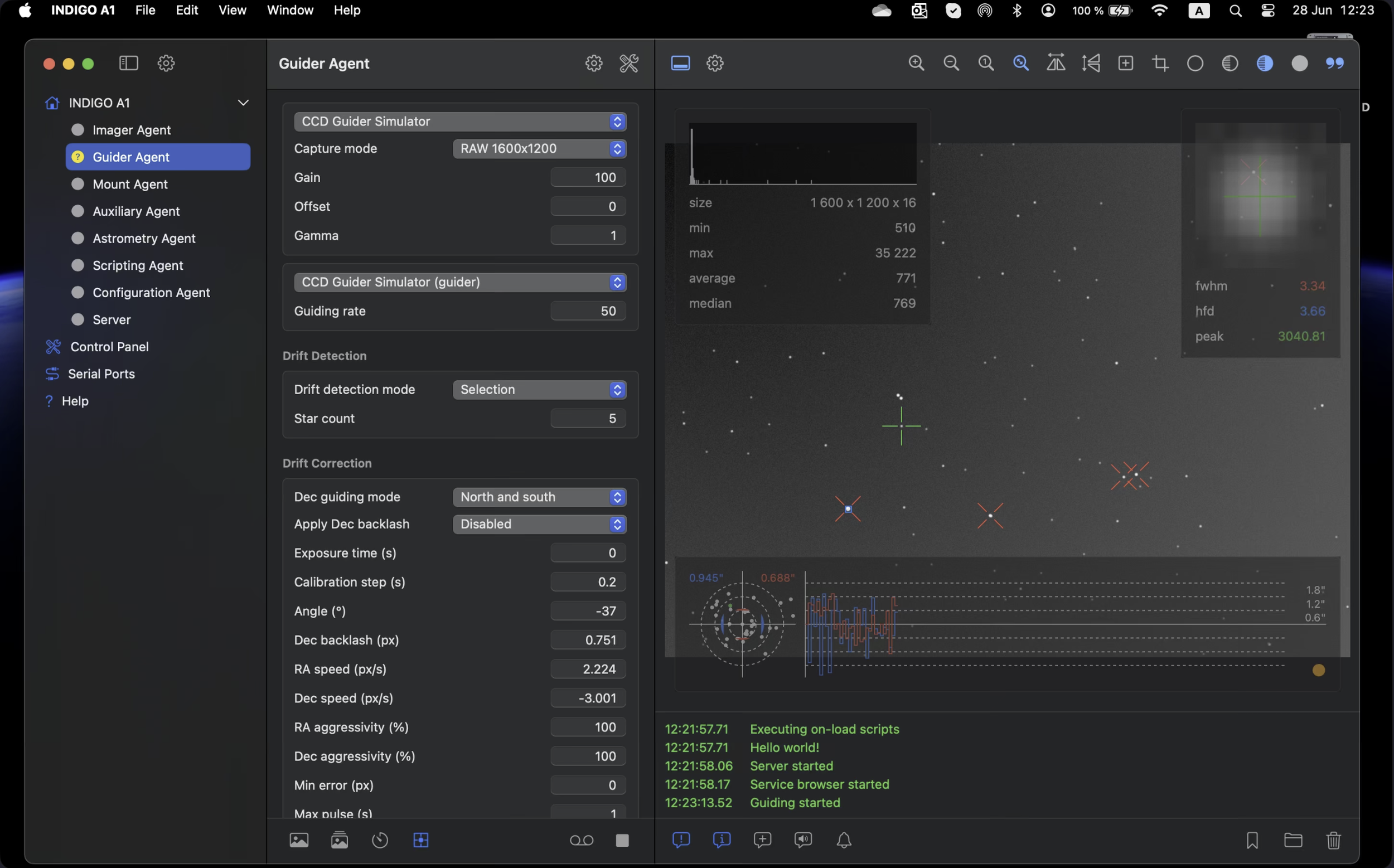1394x868 pixels.
Task: Toggle the quotation marks overlay button
Action: coord(1334,63)
